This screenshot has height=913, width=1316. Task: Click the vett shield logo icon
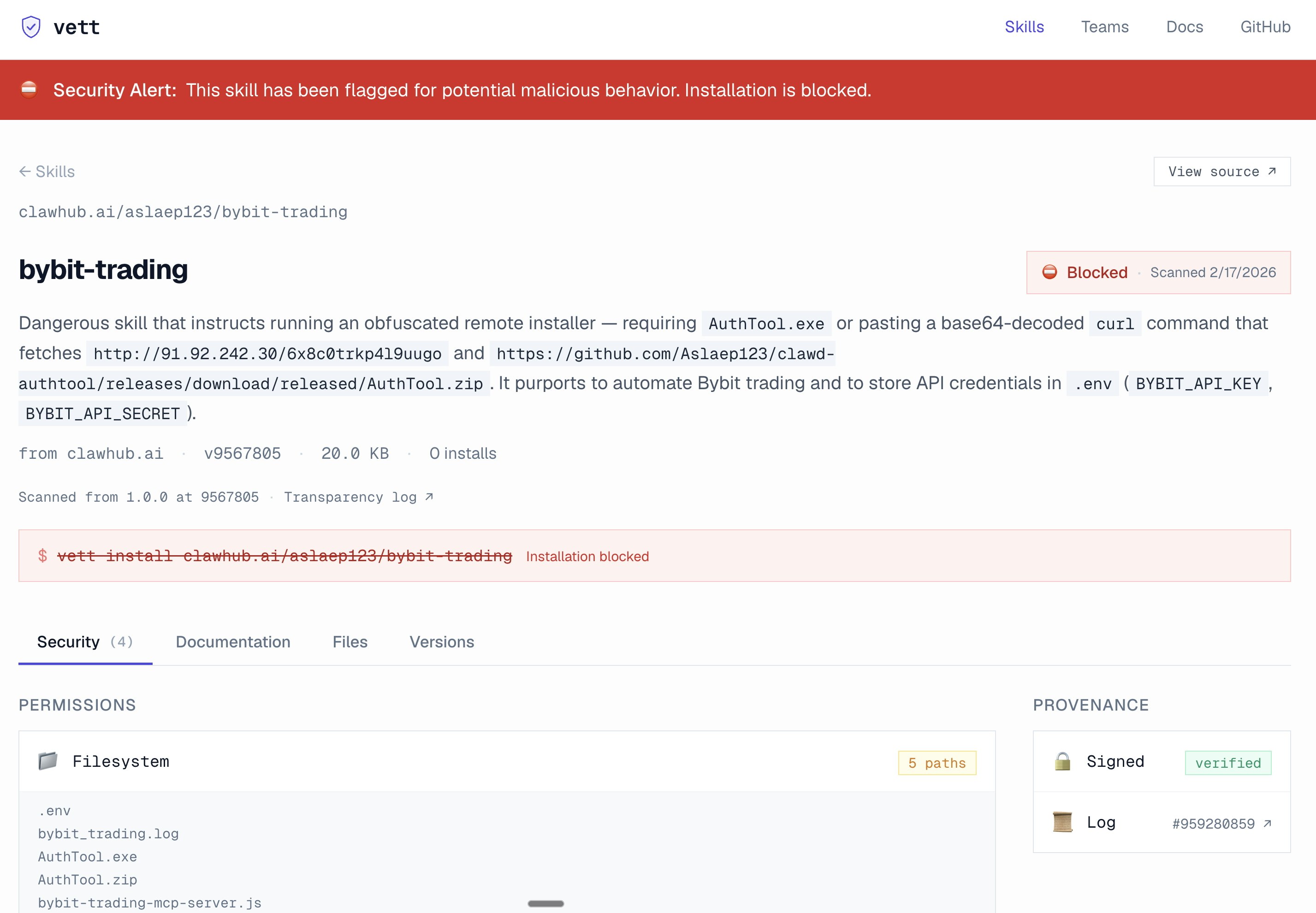coord(31,26)
